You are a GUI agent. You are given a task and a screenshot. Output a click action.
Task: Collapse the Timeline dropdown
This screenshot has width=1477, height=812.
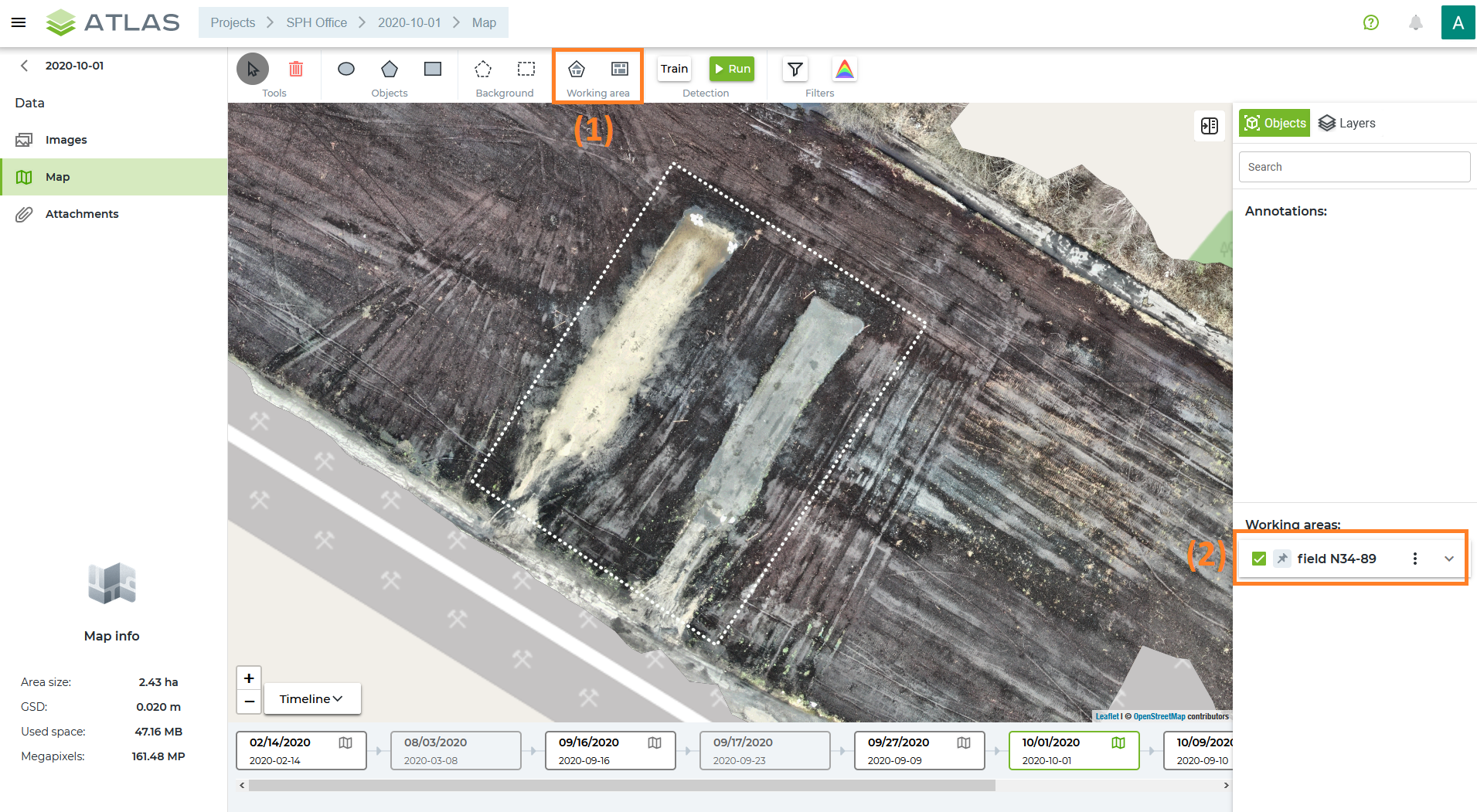pos(311,698)
